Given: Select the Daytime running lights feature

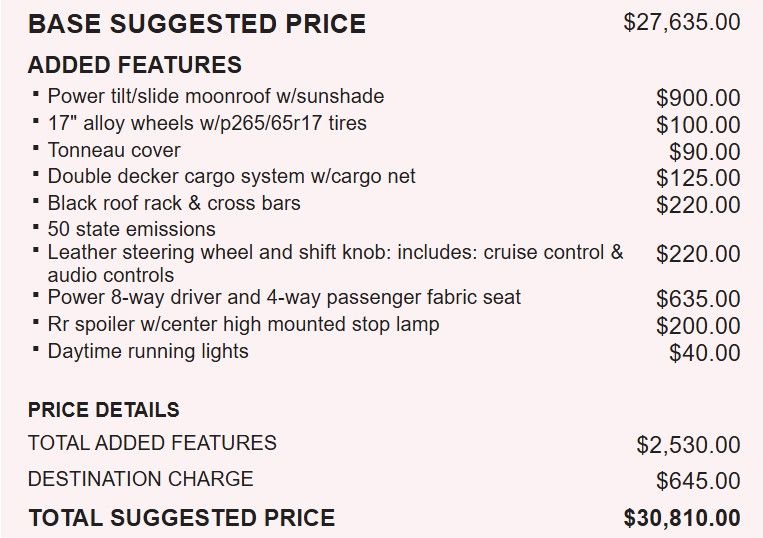Looking at the screenshot, I should click(x=148, y=352).
